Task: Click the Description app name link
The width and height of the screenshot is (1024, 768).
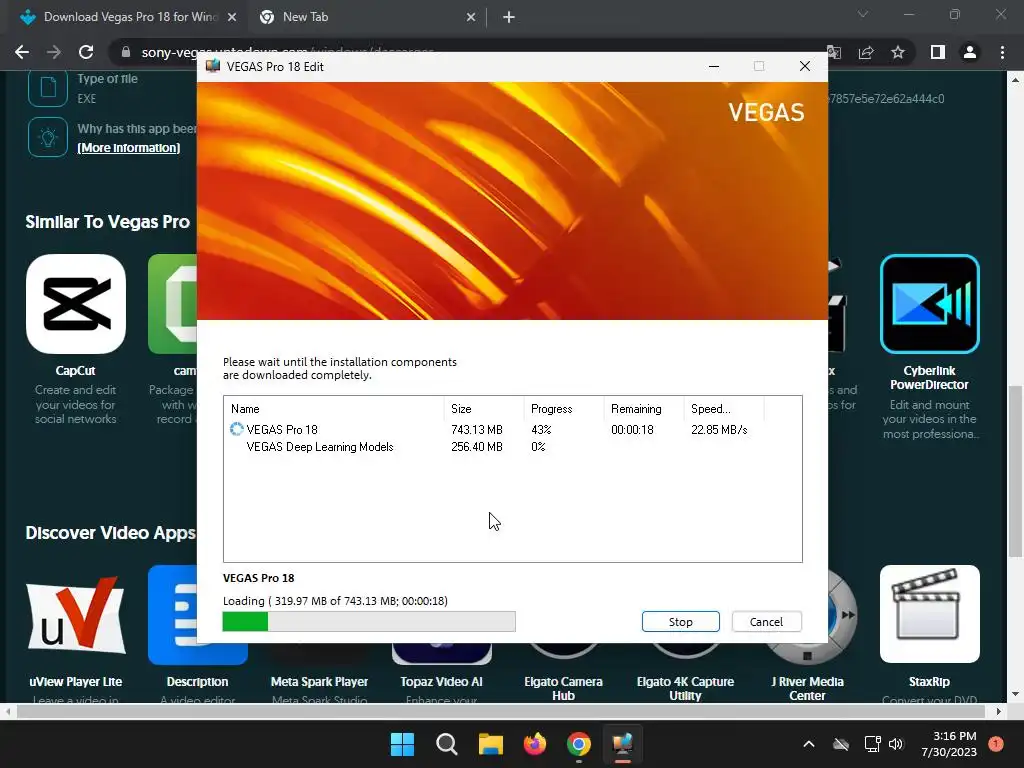Action: pyautogui.click(x=197, y=681)
